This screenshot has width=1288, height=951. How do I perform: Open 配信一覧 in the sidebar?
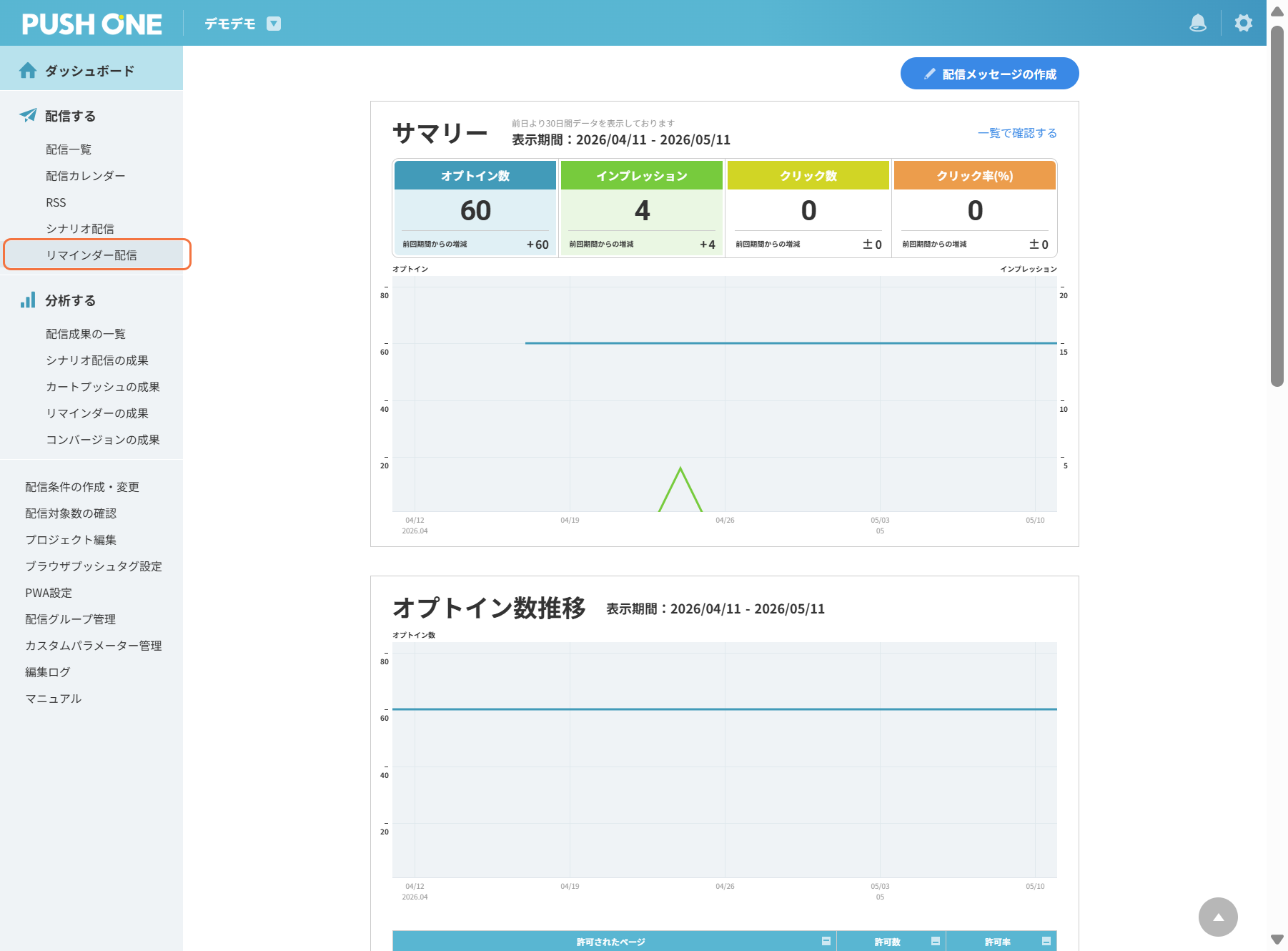(69, 149)
